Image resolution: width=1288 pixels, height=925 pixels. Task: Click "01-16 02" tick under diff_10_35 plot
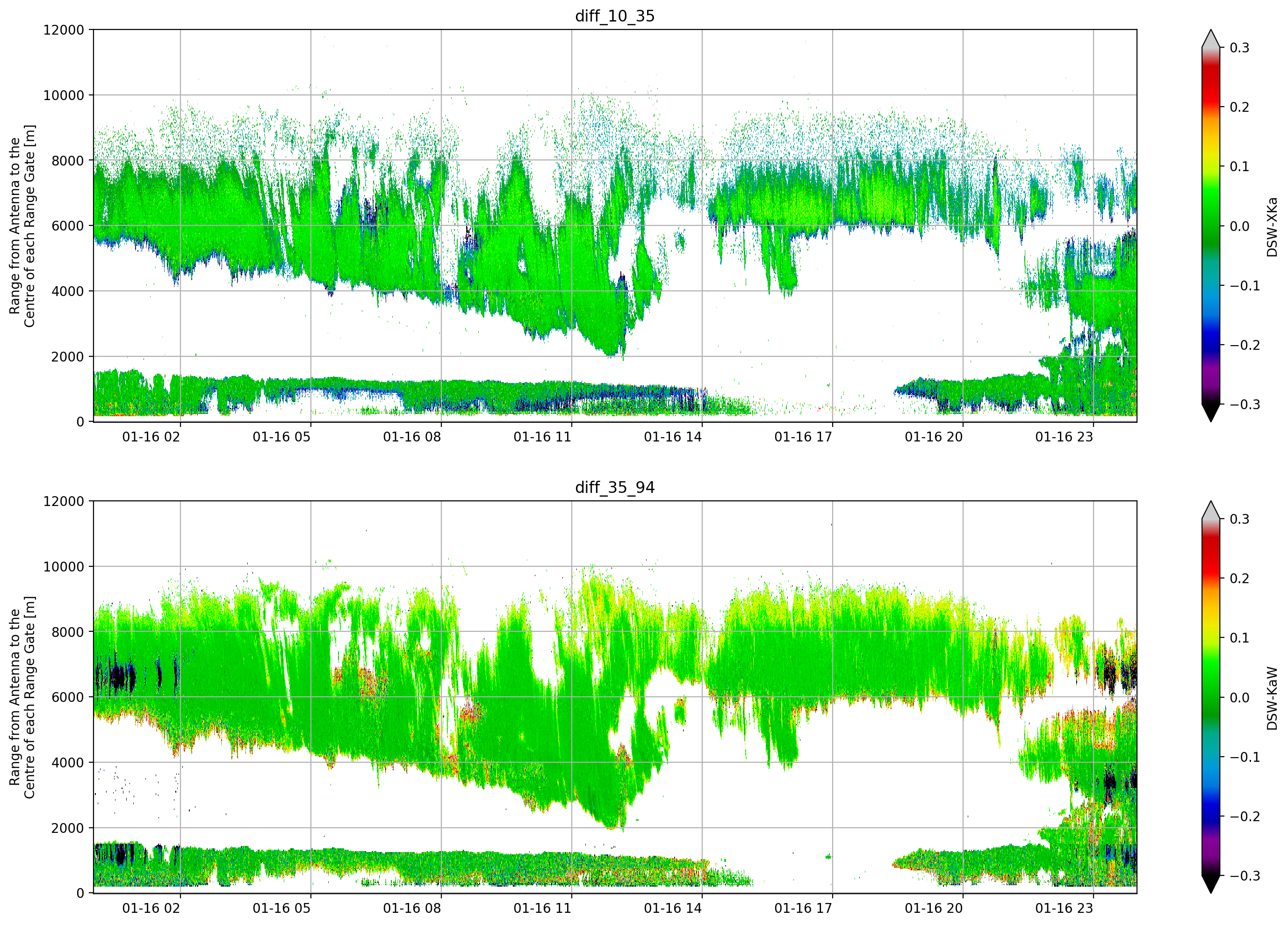click(151, 437)
